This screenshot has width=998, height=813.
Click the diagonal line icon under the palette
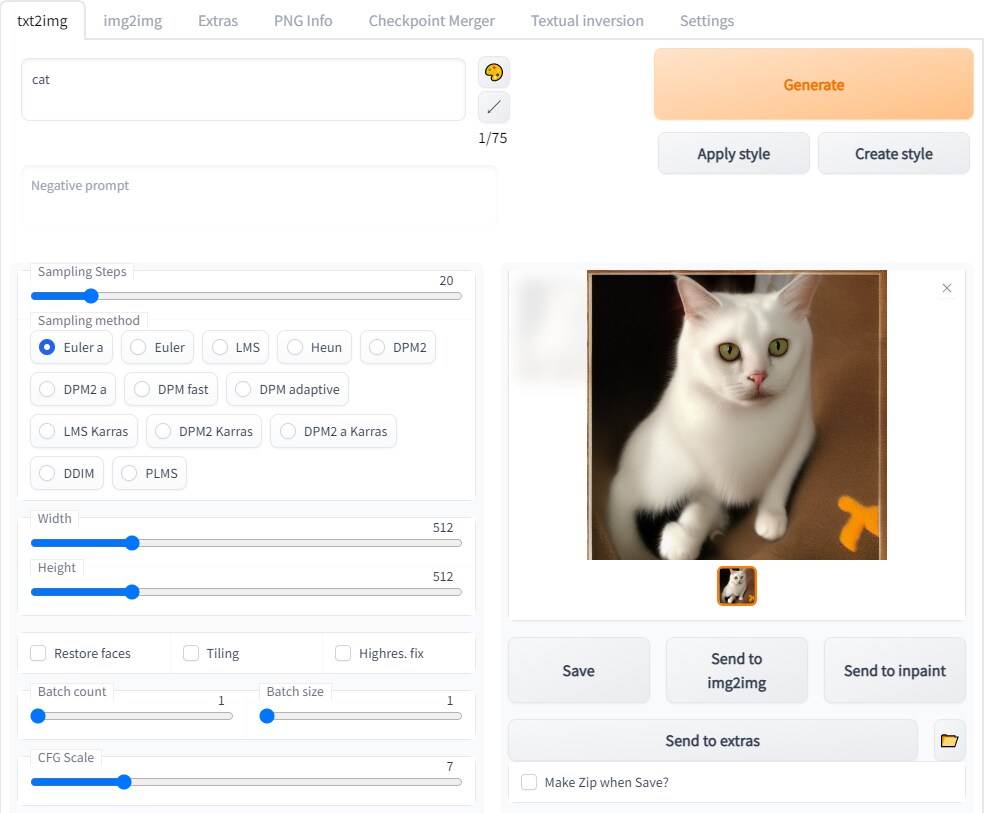tap(493, 107)
